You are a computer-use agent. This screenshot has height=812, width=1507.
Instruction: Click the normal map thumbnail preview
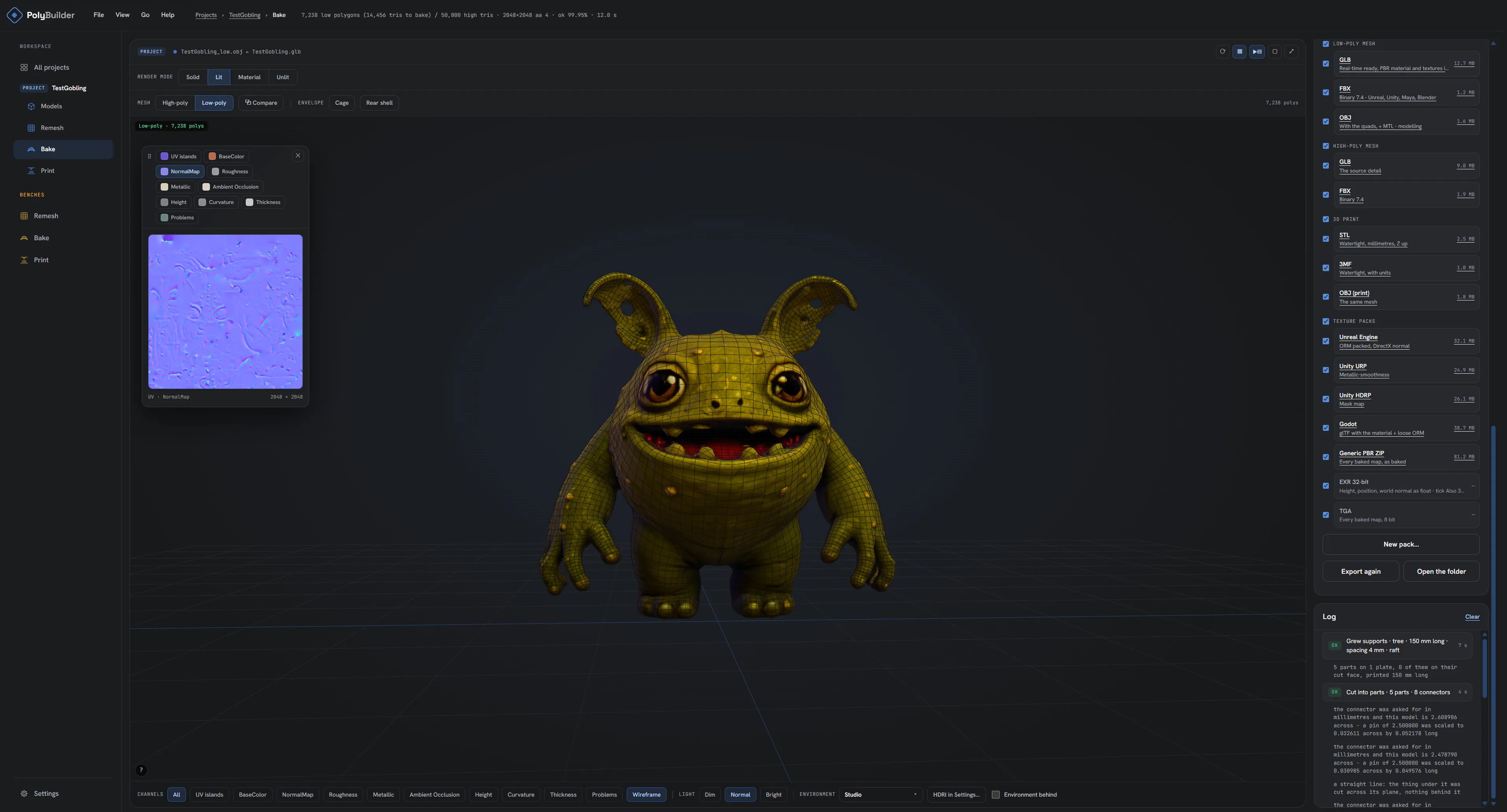pyautogui.click(x=225, y=312)
